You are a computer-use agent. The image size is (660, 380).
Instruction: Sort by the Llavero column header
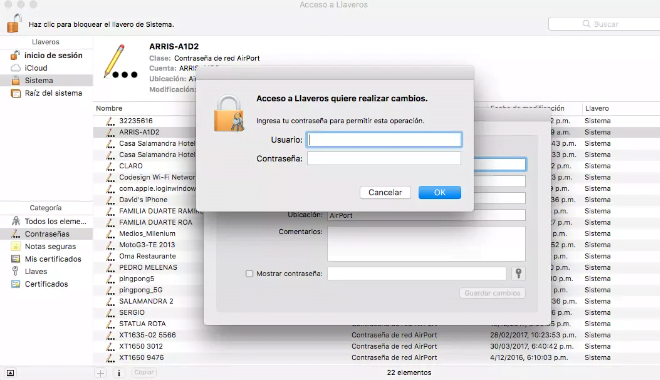(597, 108)
